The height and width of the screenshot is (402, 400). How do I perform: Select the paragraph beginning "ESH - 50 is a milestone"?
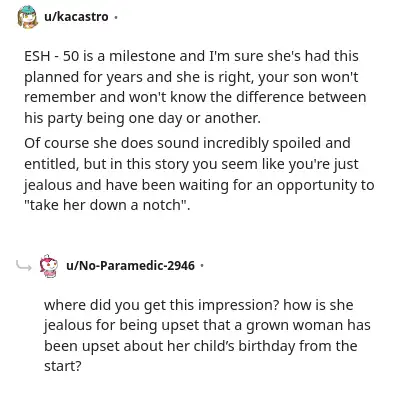[195, 87]
